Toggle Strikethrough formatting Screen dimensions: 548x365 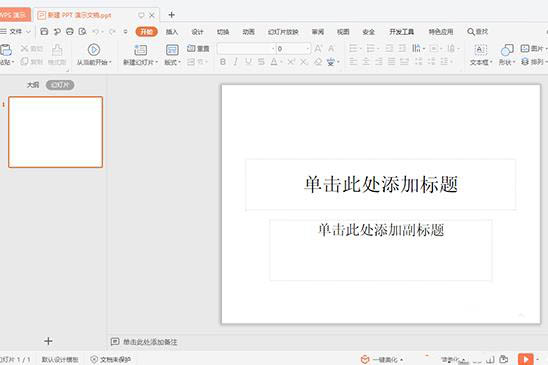coord(261,62)
